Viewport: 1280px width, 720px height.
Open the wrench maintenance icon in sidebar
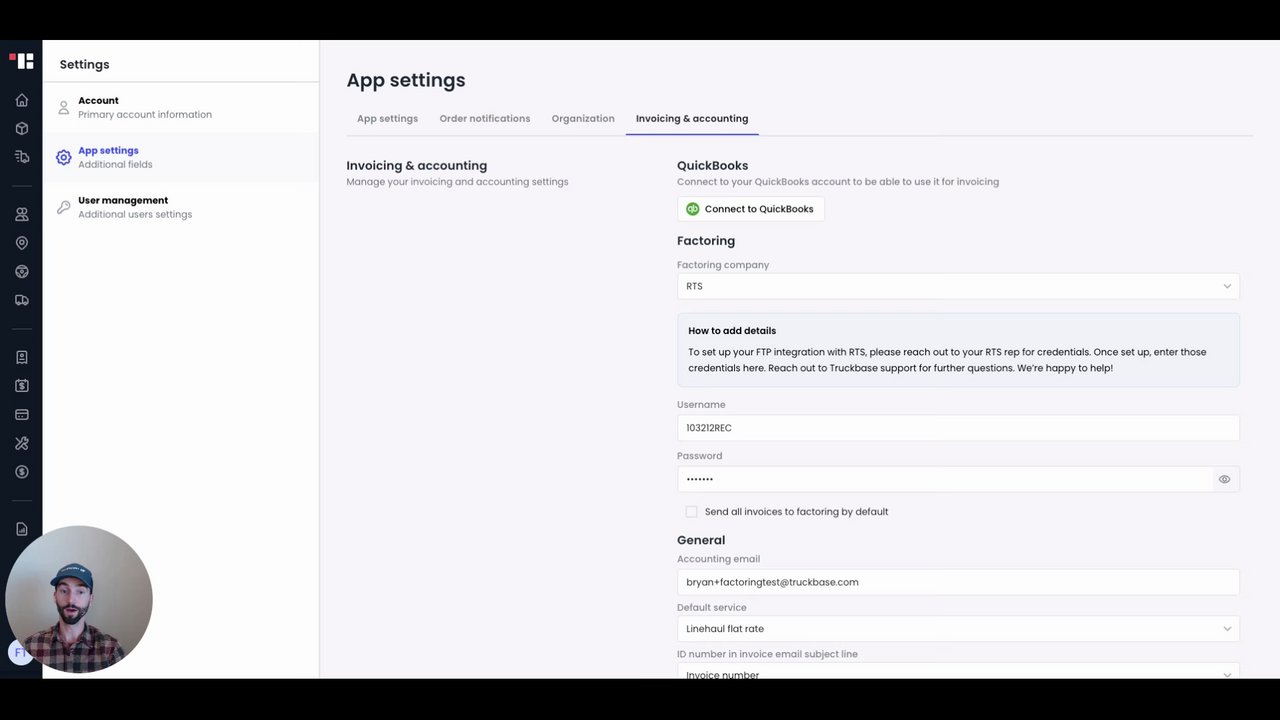pyautogui.click(x=21, y=443)
